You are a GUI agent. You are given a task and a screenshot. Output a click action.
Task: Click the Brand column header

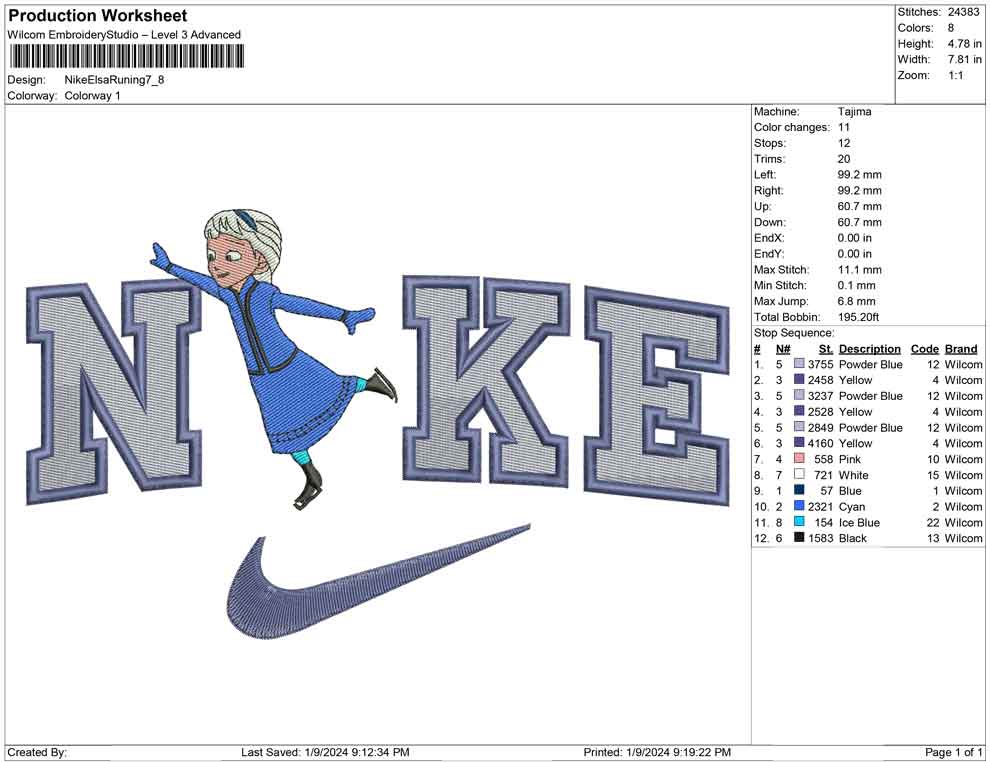(960, 349)
